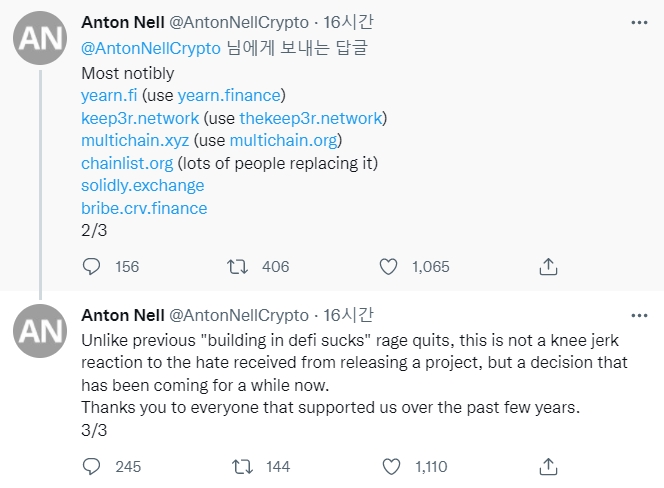664x488 pixels.
Task: Open Anton Nell's avatar on first tweet
Action: (x=39, y=38)
